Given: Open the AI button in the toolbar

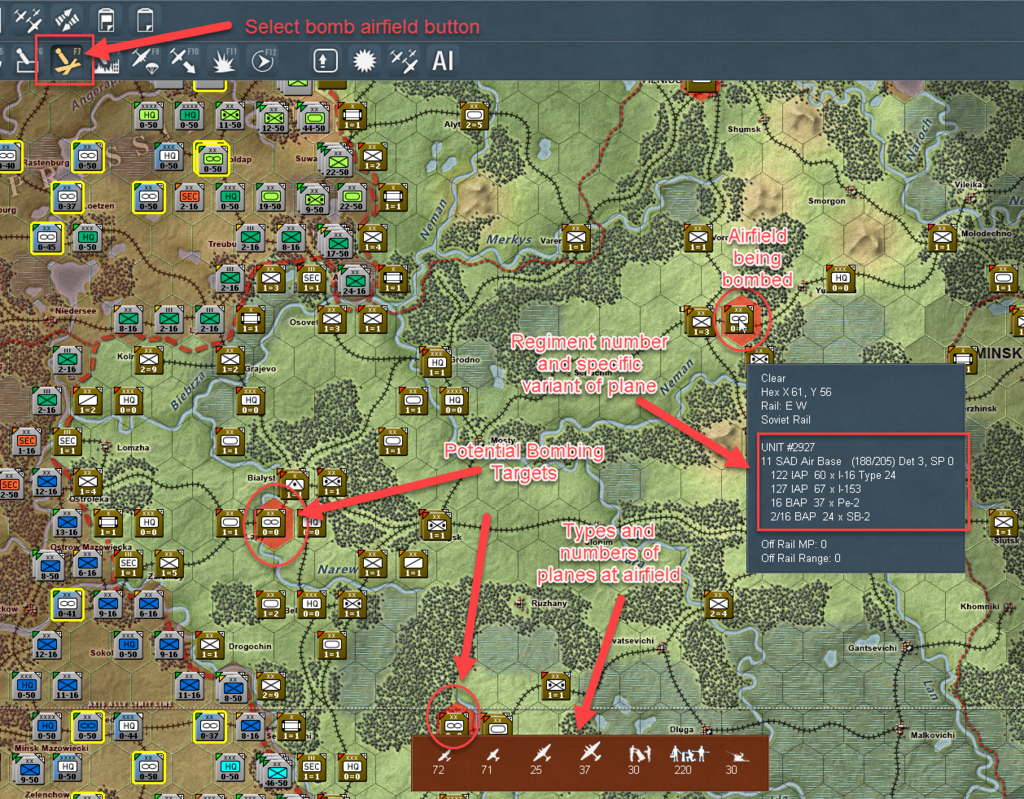Looking at the screenshot, I should pos(443,61).
